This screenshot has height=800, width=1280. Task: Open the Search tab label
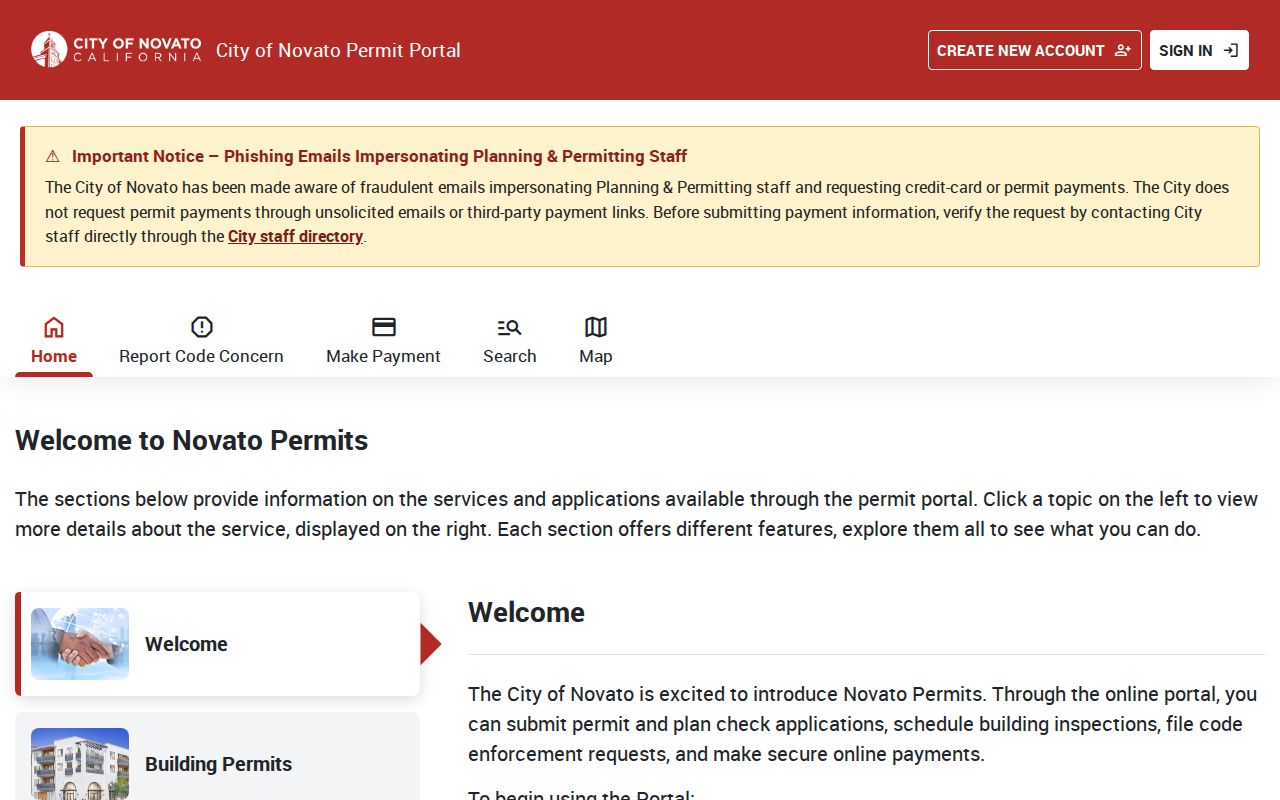[x=510, y=356]
